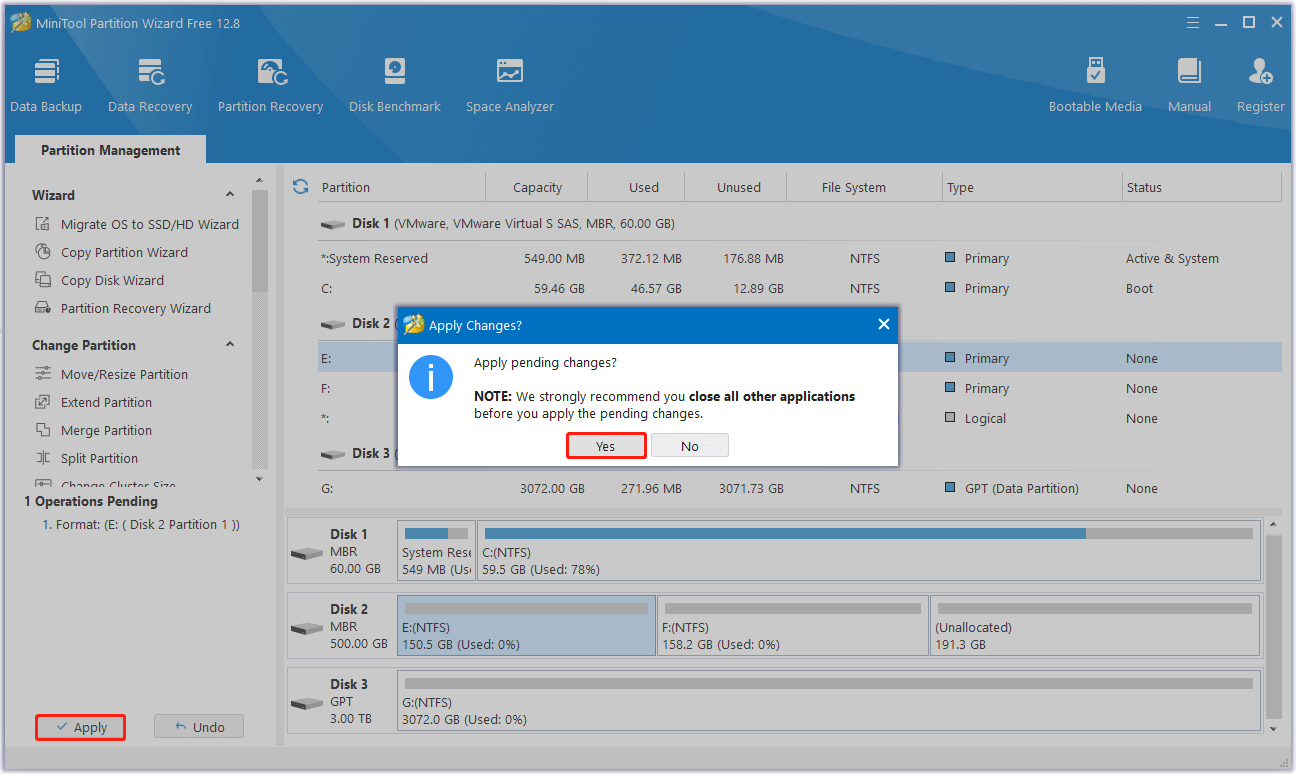Sort by Capacity column header
Viewport: 1298px width, 775px height.
point(537,187)
